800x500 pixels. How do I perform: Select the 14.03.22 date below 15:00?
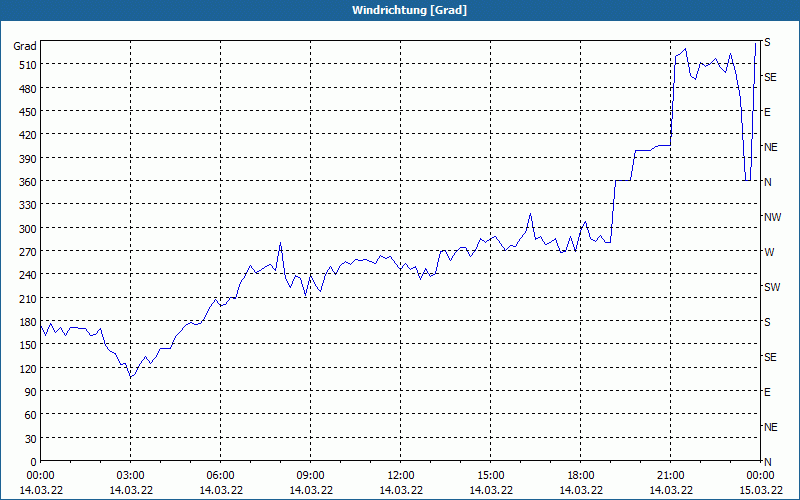491,490
